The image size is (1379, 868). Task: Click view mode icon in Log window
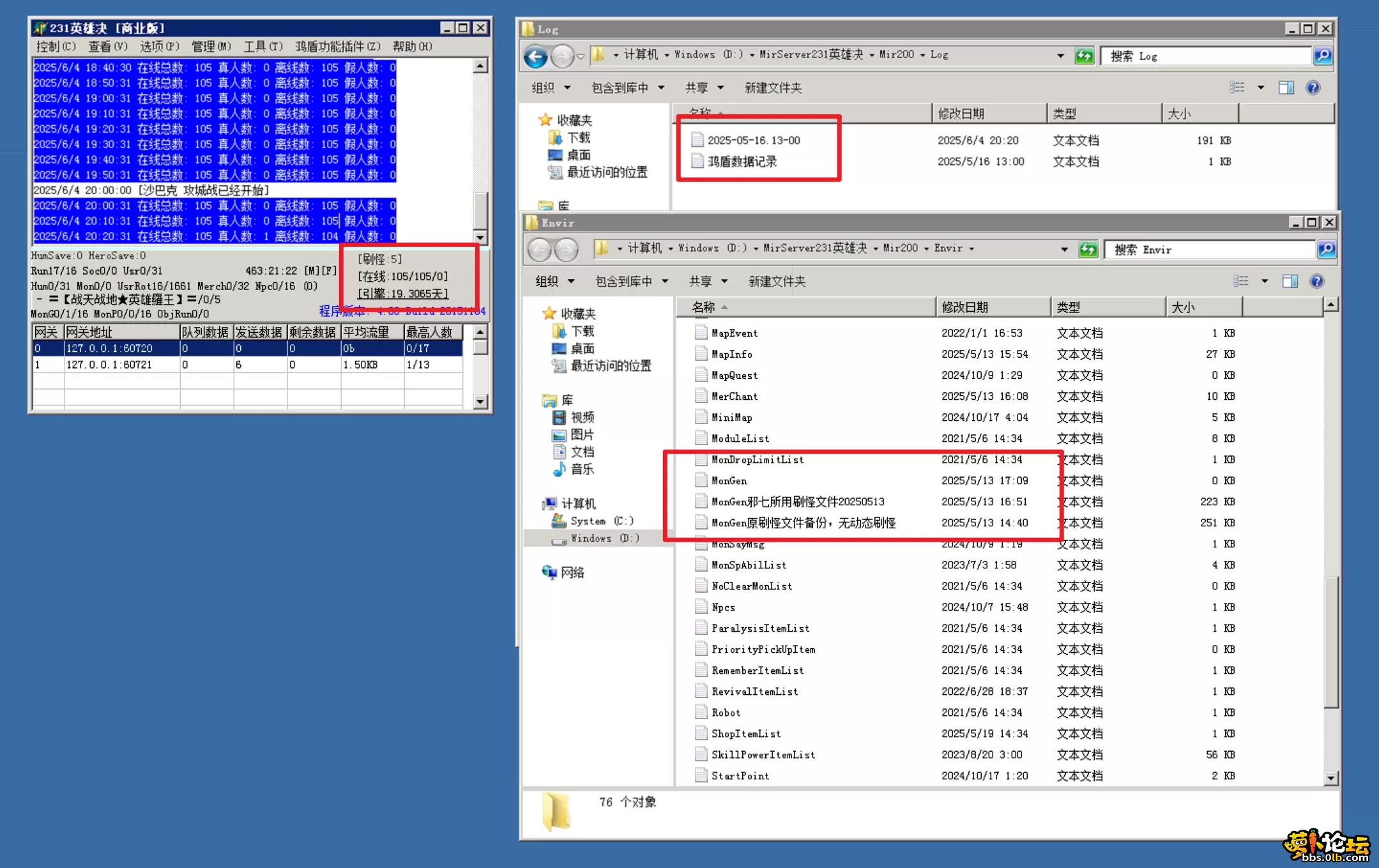click(1237, 88)
